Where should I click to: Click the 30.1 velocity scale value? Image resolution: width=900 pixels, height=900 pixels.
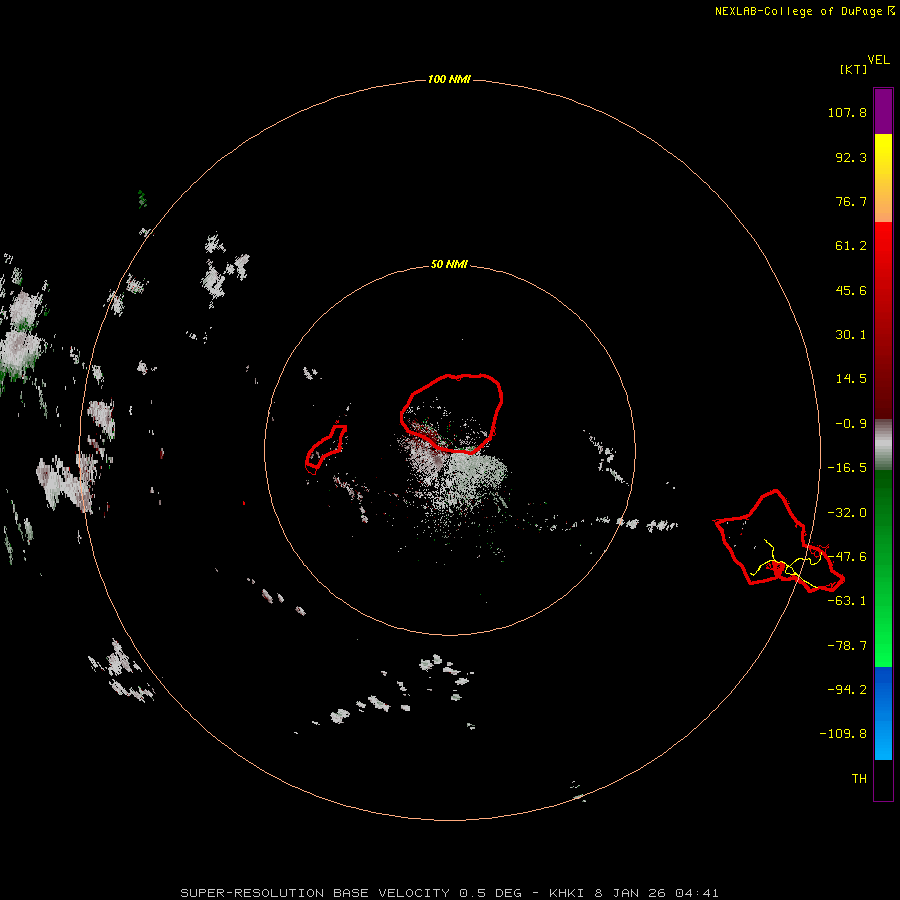[x=851, y=335]
